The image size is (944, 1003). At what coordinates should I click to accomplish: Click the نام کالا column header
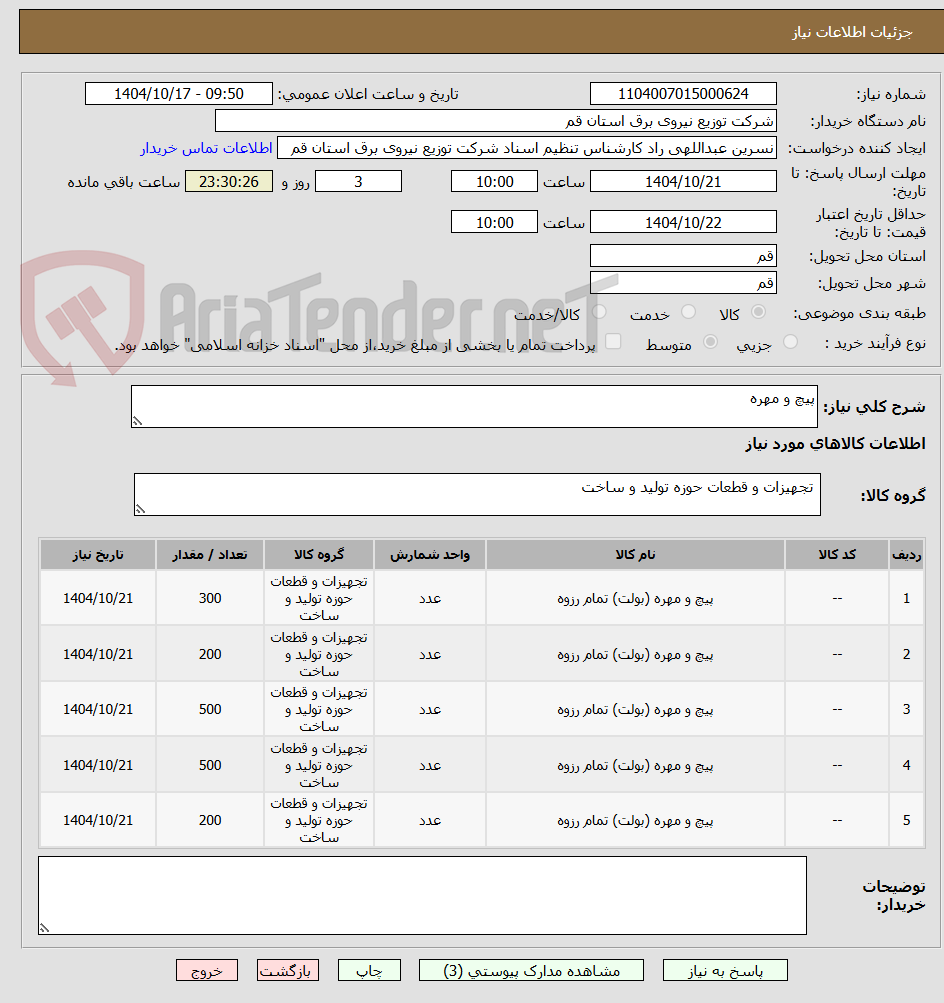pyautogui.click(x=635, y=555)
